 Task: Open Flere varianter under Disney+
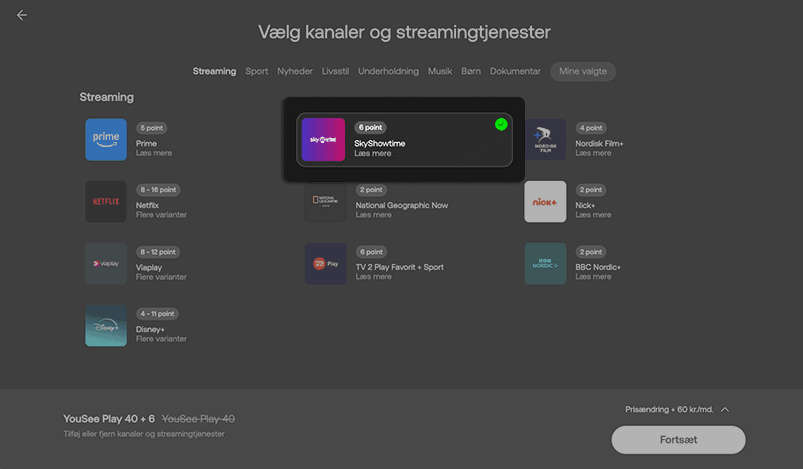coord(161,339)
